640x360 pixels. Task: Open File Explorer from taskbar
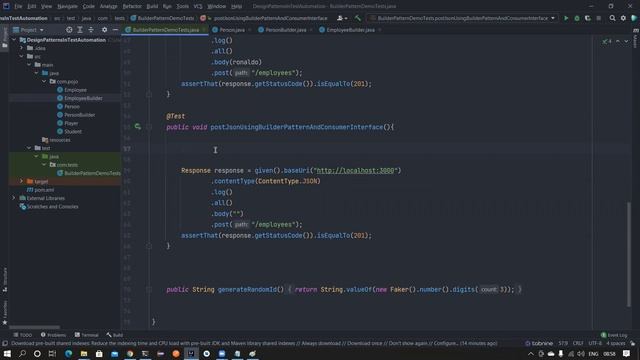point(84,353)
